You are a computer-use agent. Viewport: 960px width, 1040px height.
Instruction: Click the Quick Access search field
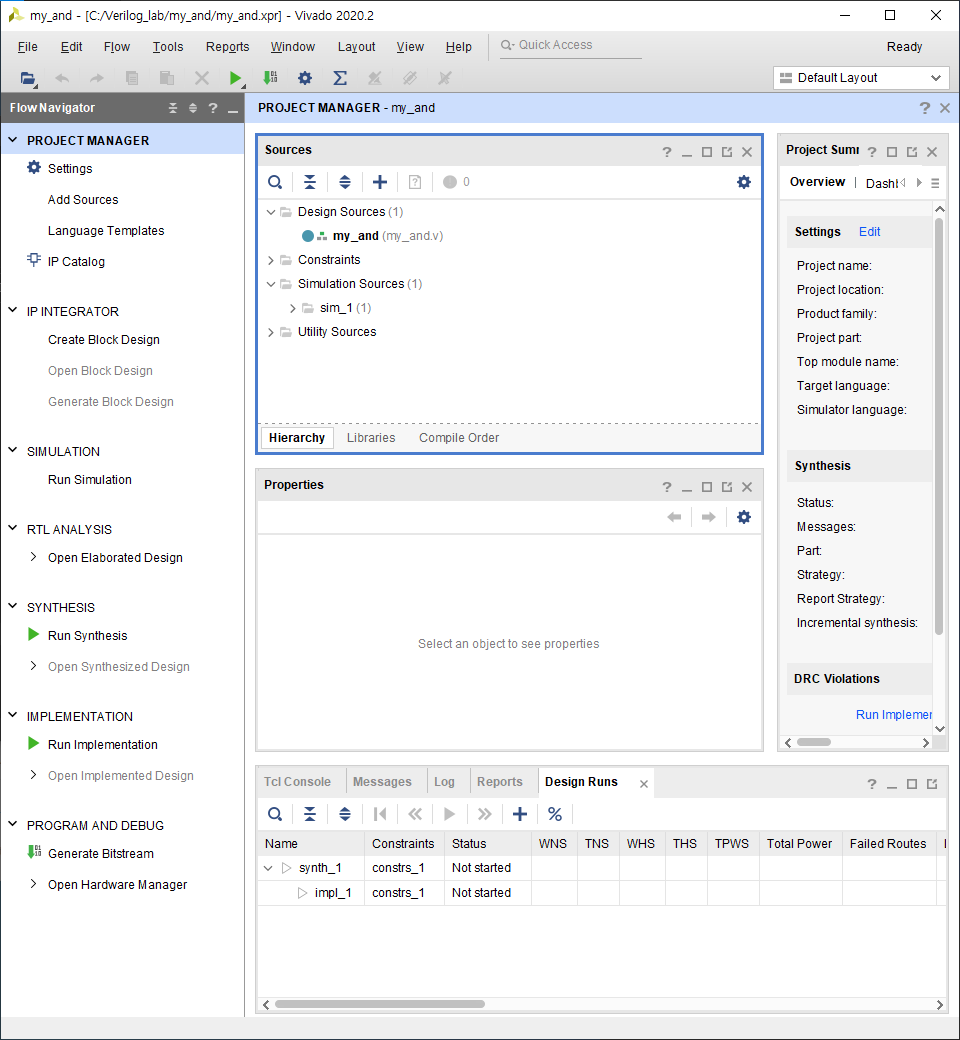coord(571,45)
